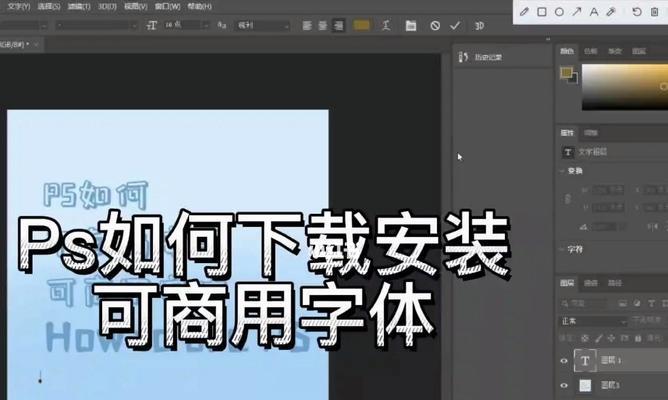This screenshot has height=400, width=668.
Task: Toggle the pixel layers filter icon
Action: tap(623, 303)
